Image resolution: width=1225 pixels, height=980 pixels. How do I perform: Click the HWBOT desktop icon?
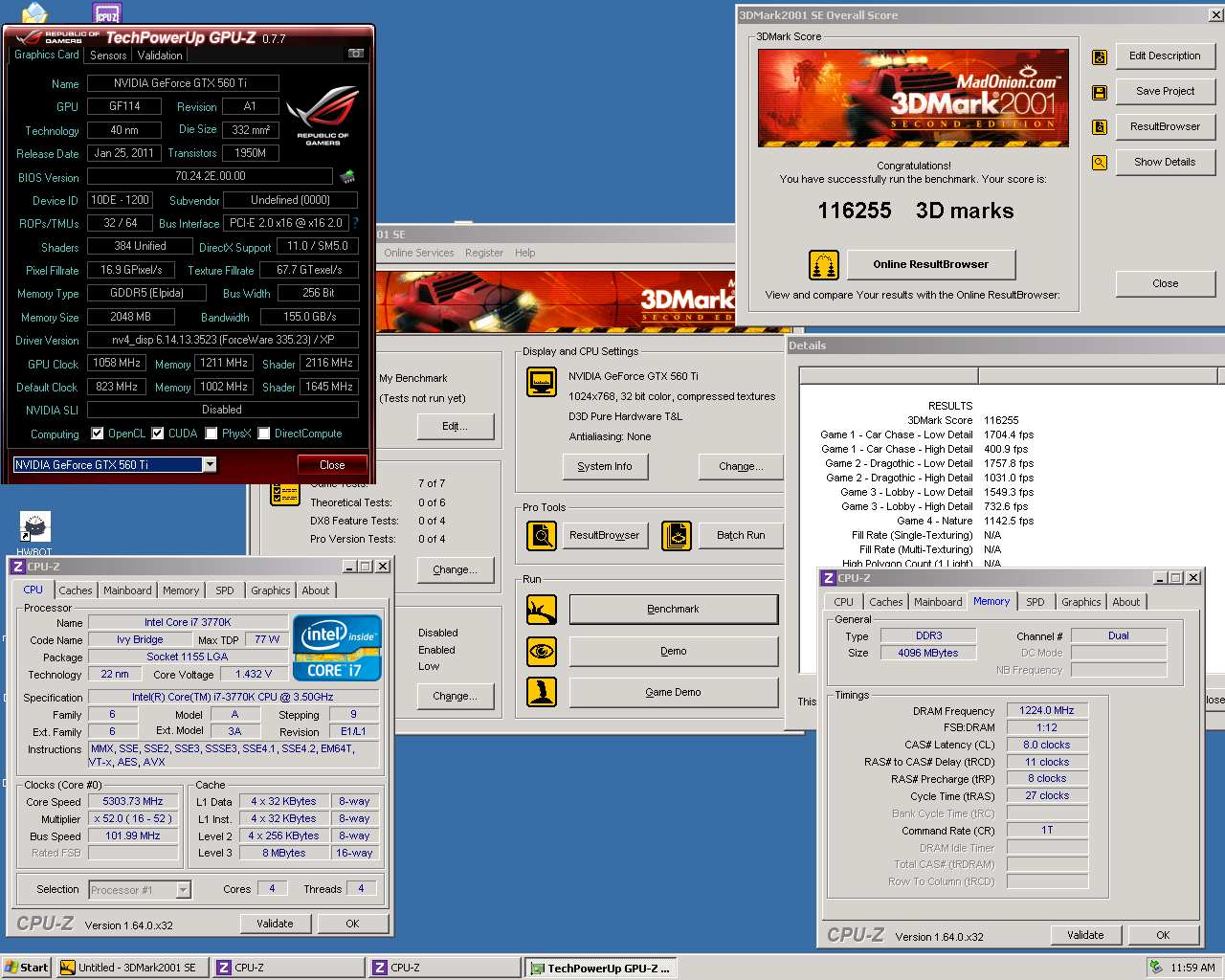34,527
